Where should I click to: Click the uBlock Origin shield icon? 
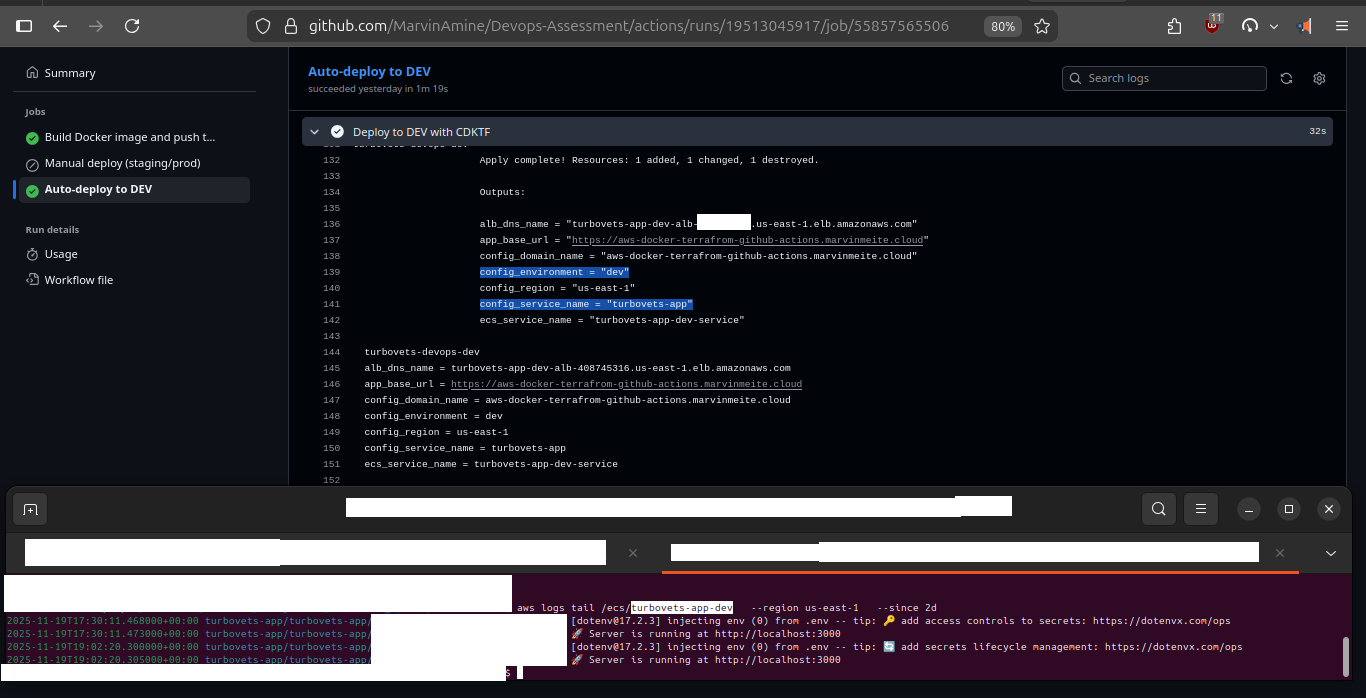point(1212,26)
